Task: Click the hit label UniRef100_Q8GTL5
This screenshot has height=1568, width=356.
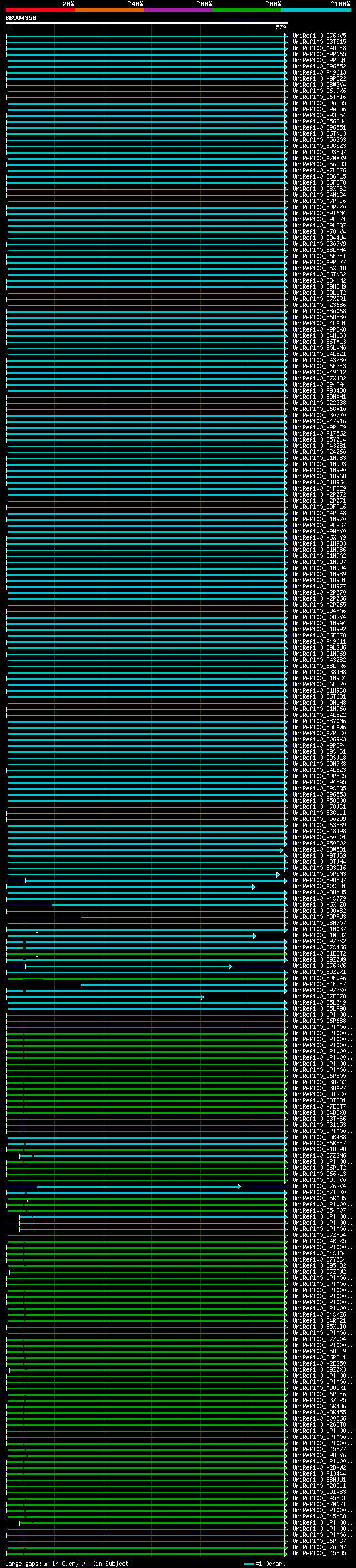Action: (x=319, y=176)
